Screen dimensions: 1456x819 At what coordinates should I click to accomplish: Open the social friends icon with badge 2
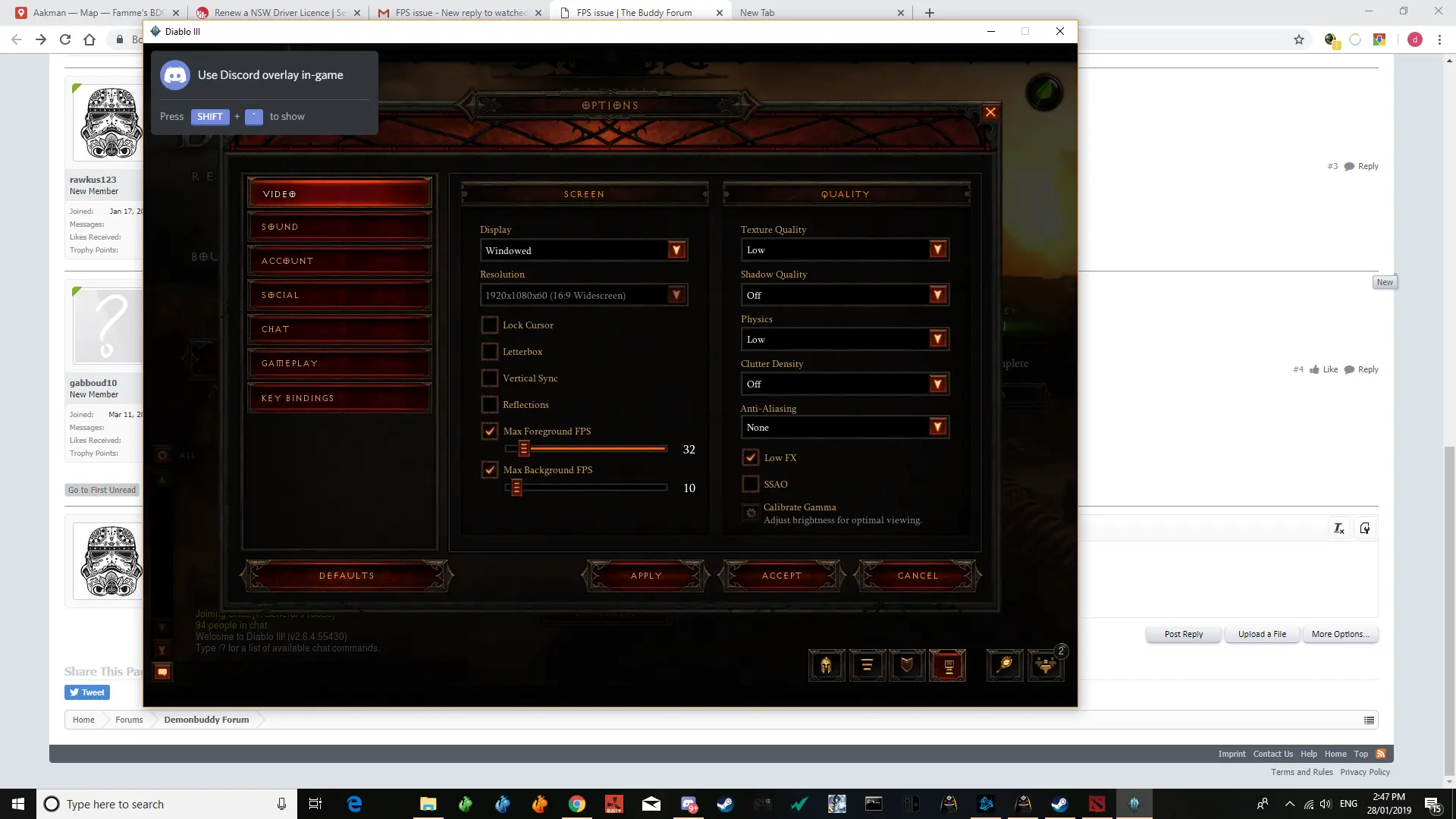click(x=1046, y=665)
